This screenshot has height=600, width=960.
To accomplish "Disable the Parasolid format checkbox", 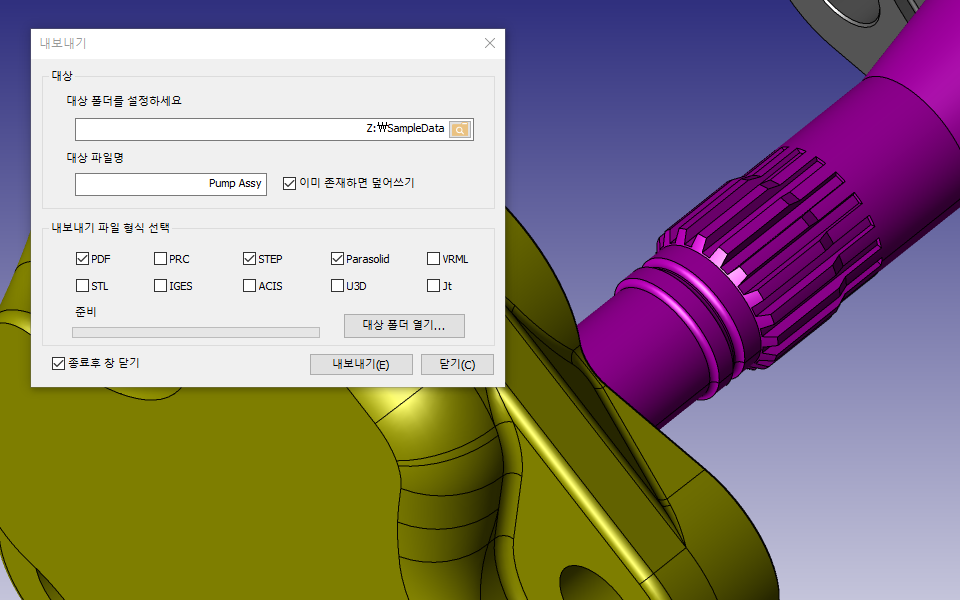I will [x=338, y=259].
